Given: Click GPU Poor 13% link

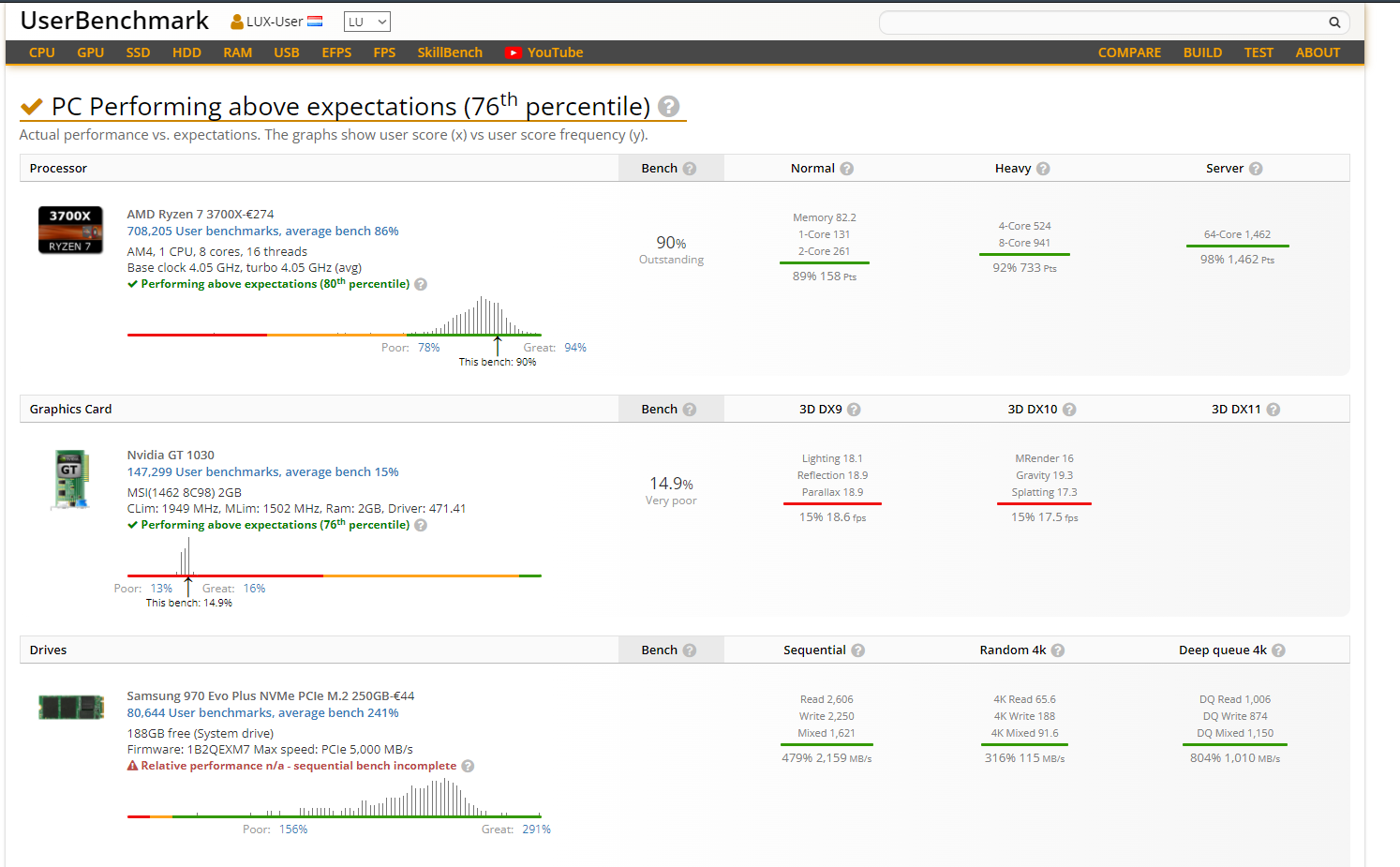Looking at the screenshot, I should pos(161,589).
